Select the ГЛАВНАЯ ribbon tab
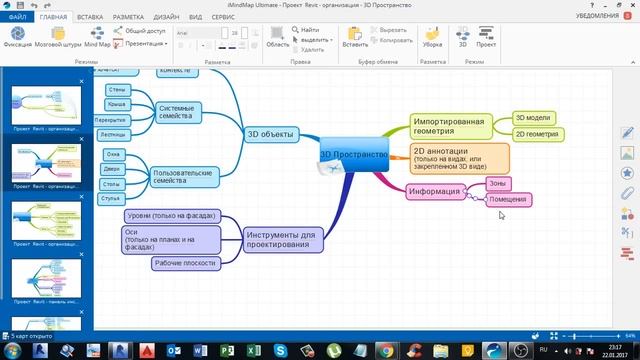The width and height of the screenshot is (640, 360). coord(53,17)
